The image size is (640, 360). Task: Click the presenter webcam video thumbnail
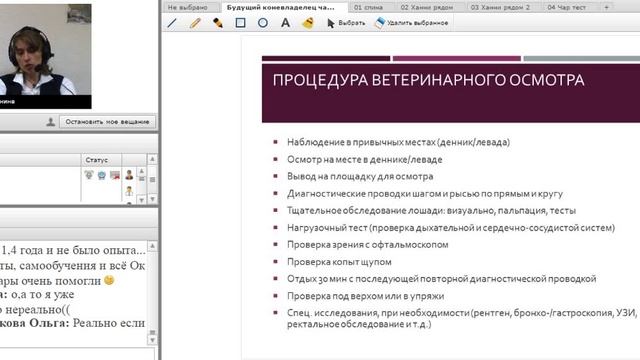point(46,56)
